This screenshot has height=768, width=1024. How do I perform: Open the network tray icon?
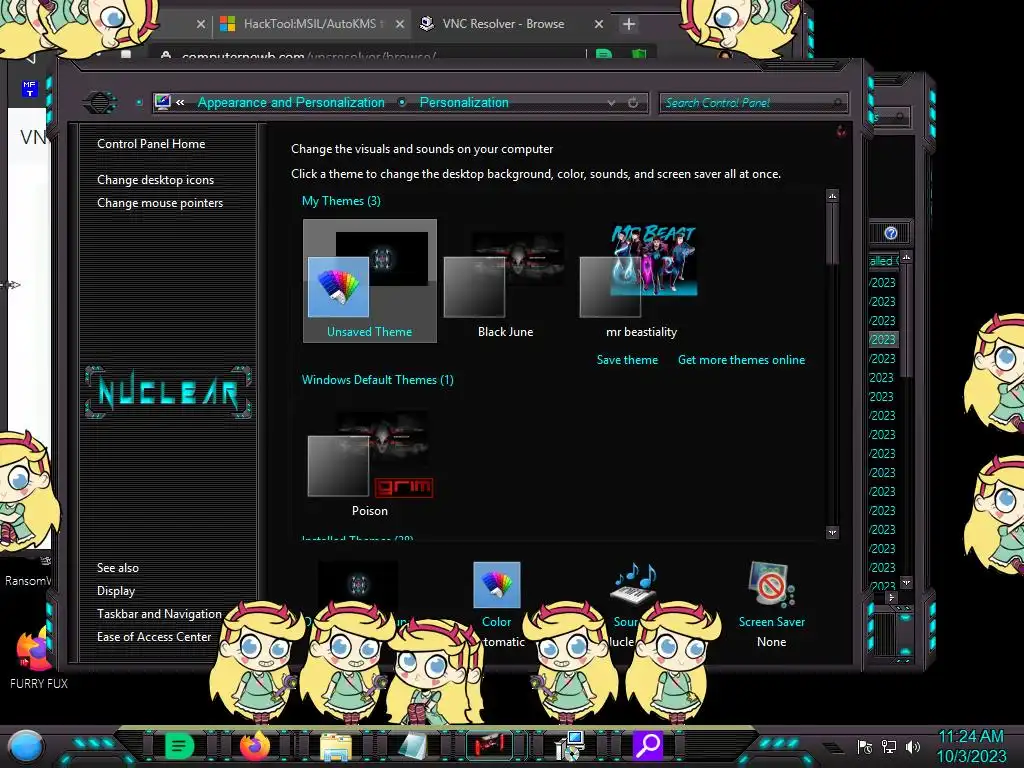click(888, 747)
